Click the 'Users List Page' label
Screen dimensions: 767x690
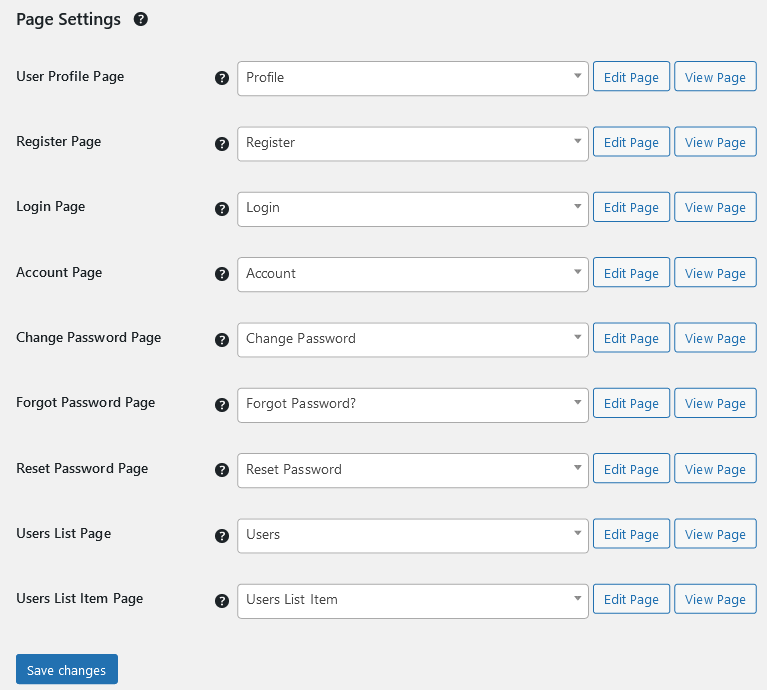click(64, 534)
